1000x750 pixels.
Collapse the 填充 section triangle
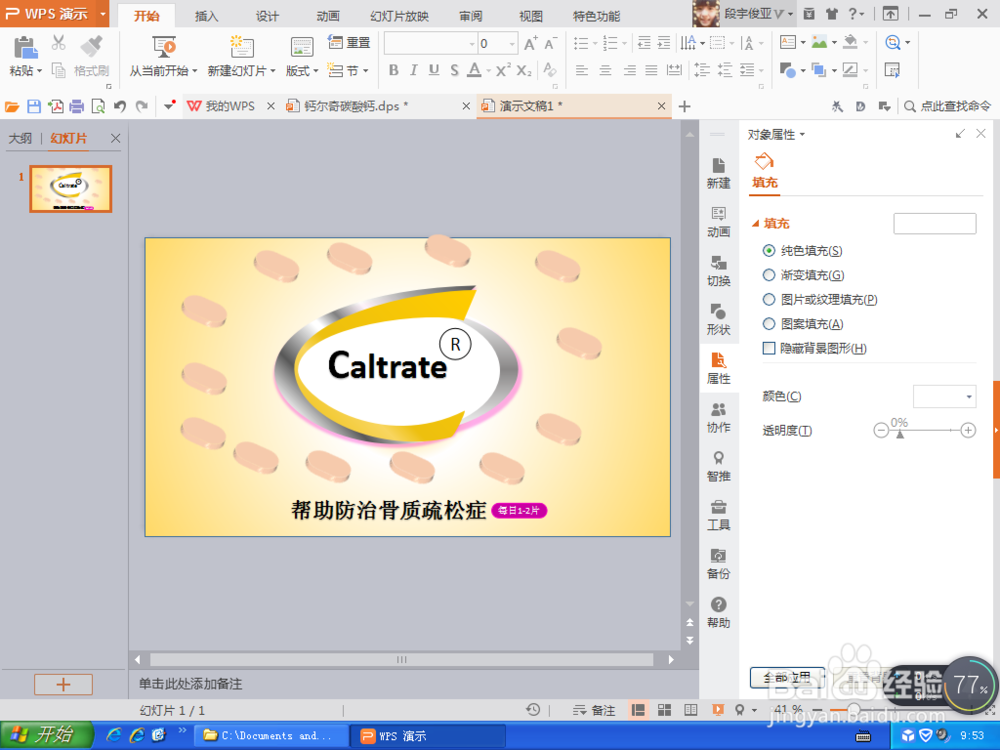[x=756, y=223]
